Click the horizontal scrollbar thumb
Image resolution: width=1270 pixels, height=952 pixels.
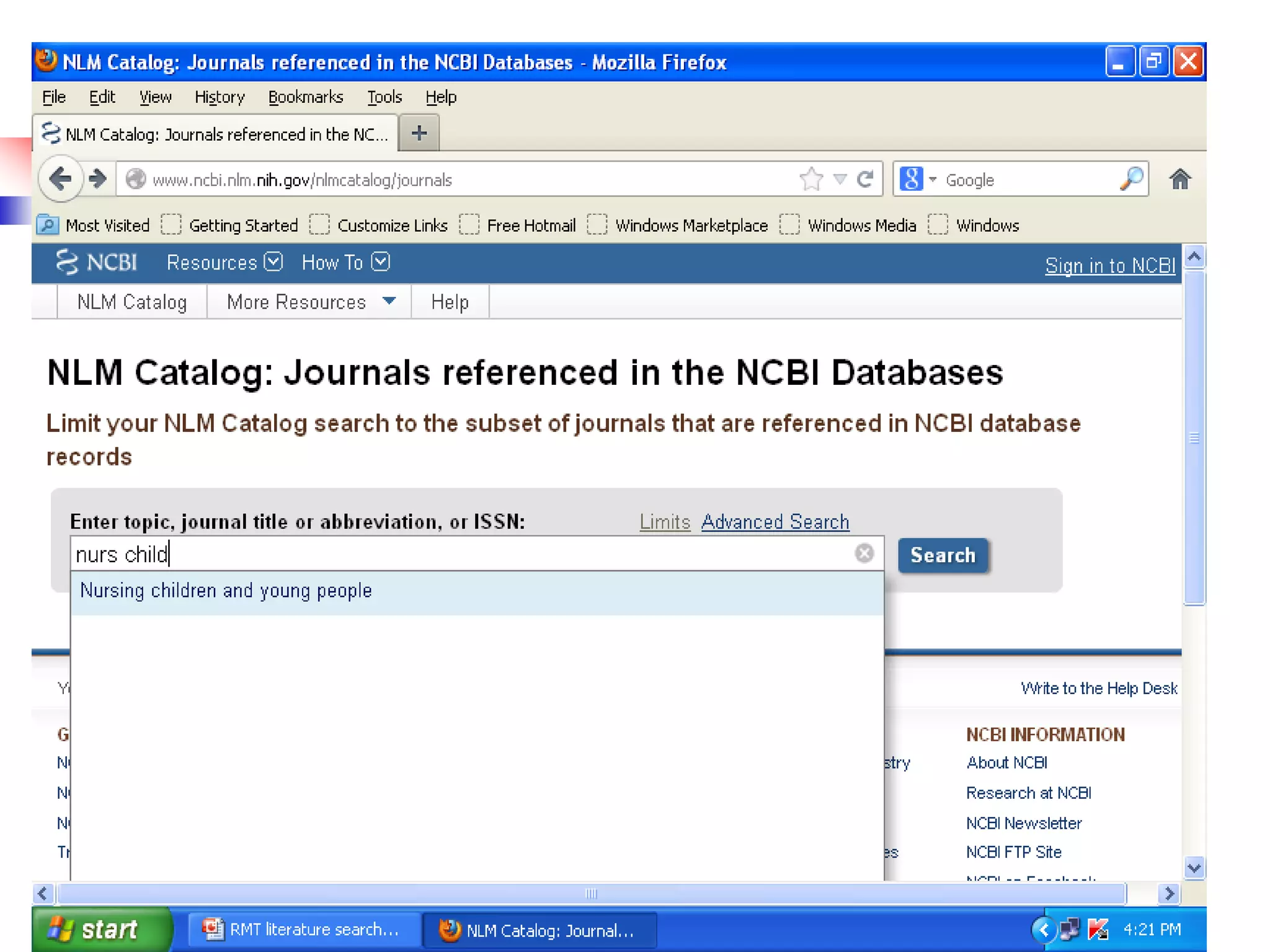pyautogui.click(x=591, y=893)
